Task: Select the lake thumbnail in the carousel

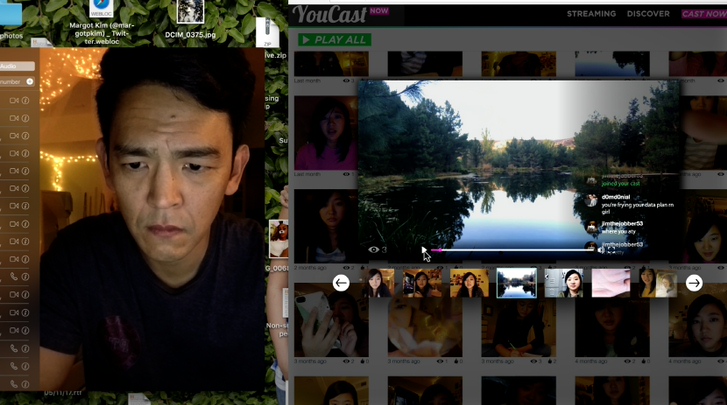Action: (x=517, y=283)
